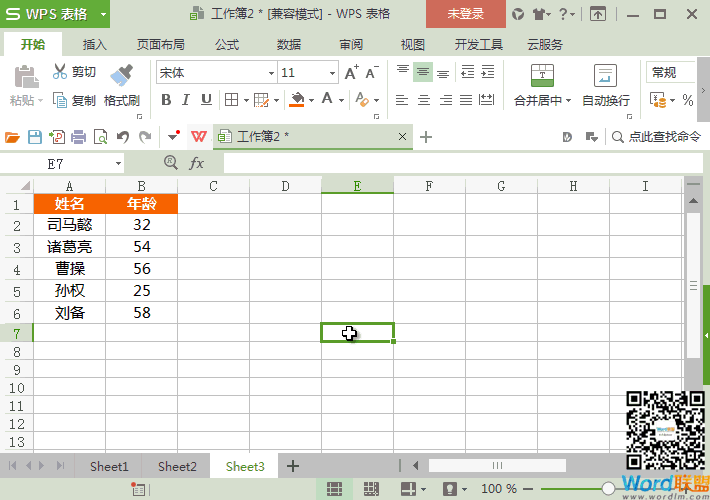Expand the fill color dropdown arrow

(x=311, y=100)
